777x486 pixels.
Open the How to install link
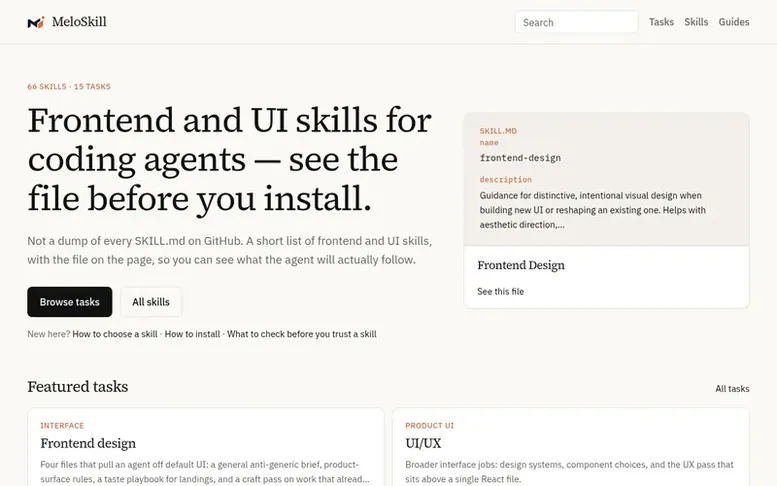pyautogui.click(x=192, y=334)
